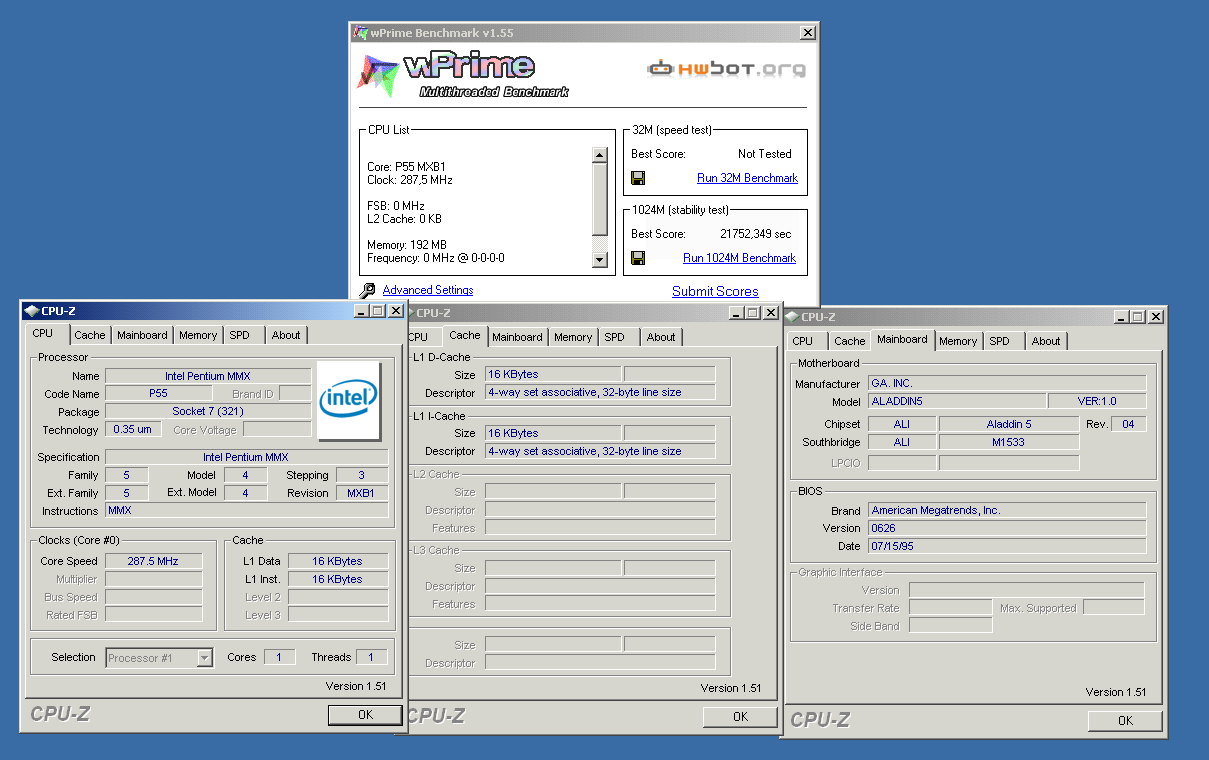Click the BIOS Date 07/15/95 field

click(x=1007, y=546)
